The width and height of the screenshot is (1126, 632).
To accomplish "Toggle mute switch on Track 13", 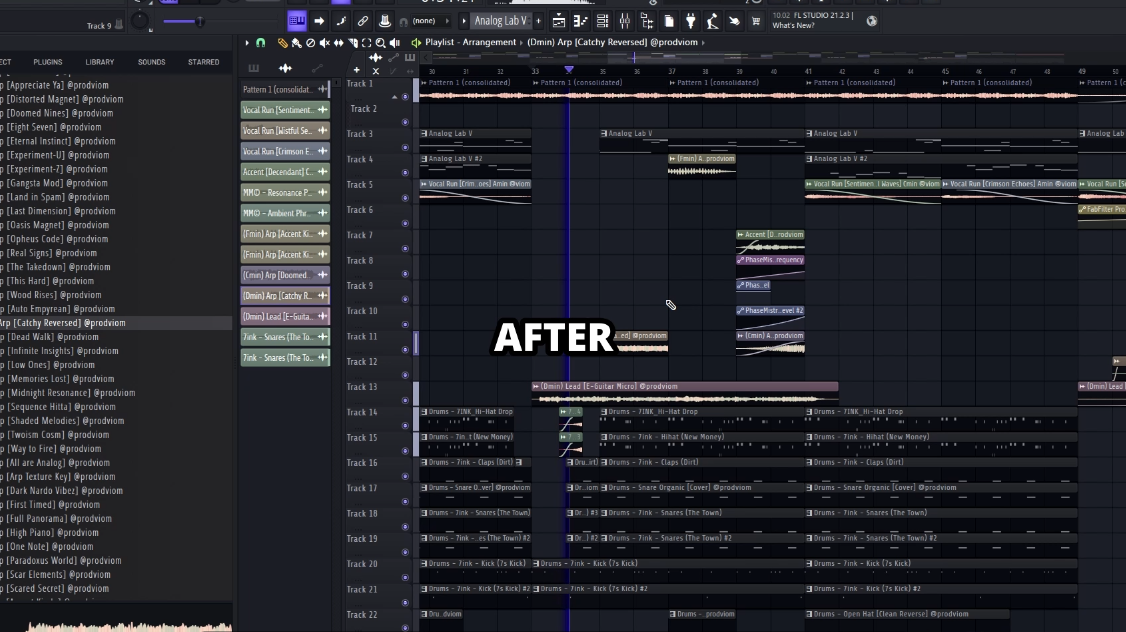I will tap(405, 400).
